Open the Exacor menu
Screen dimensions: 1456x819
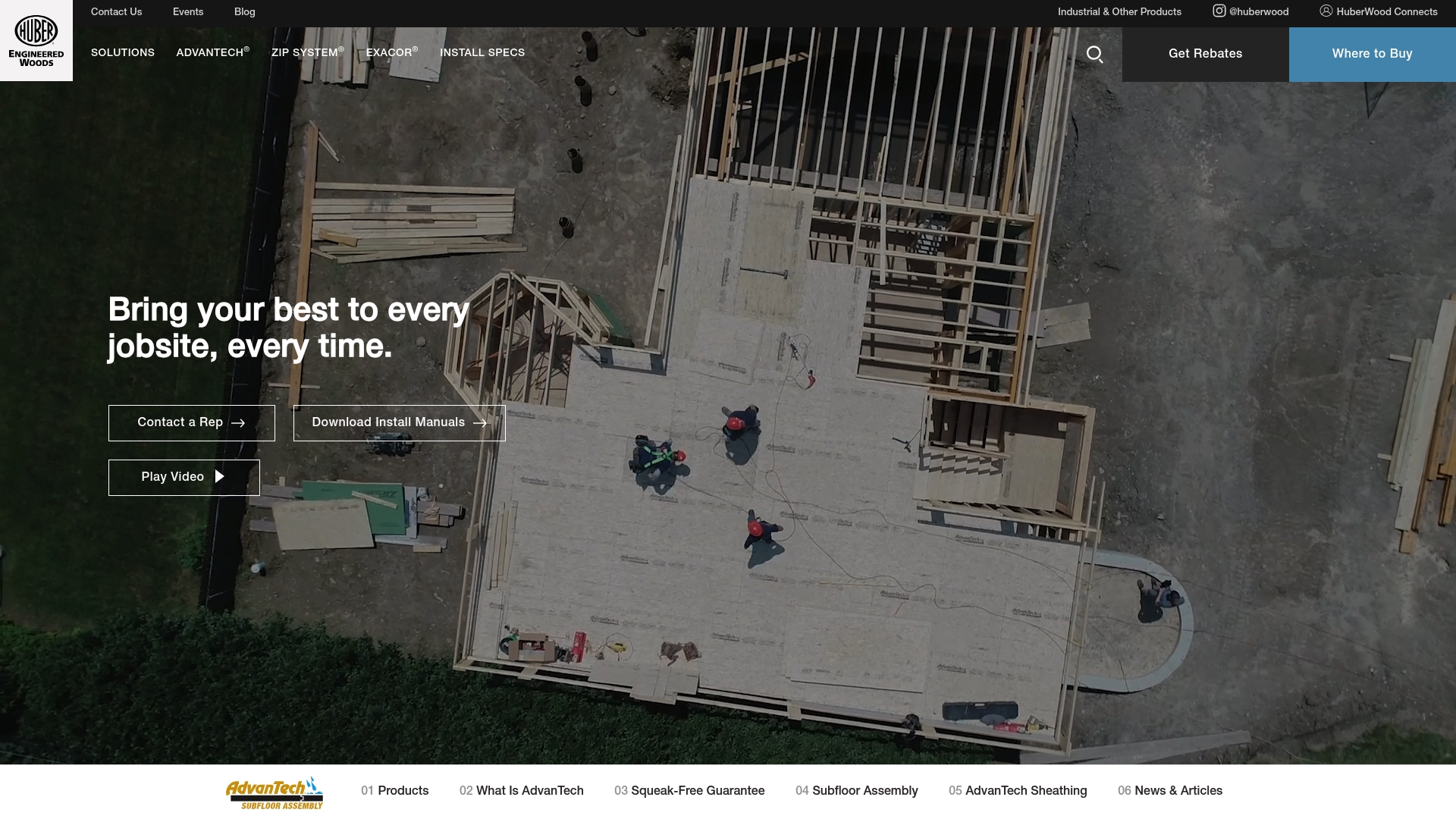point(392,52)
